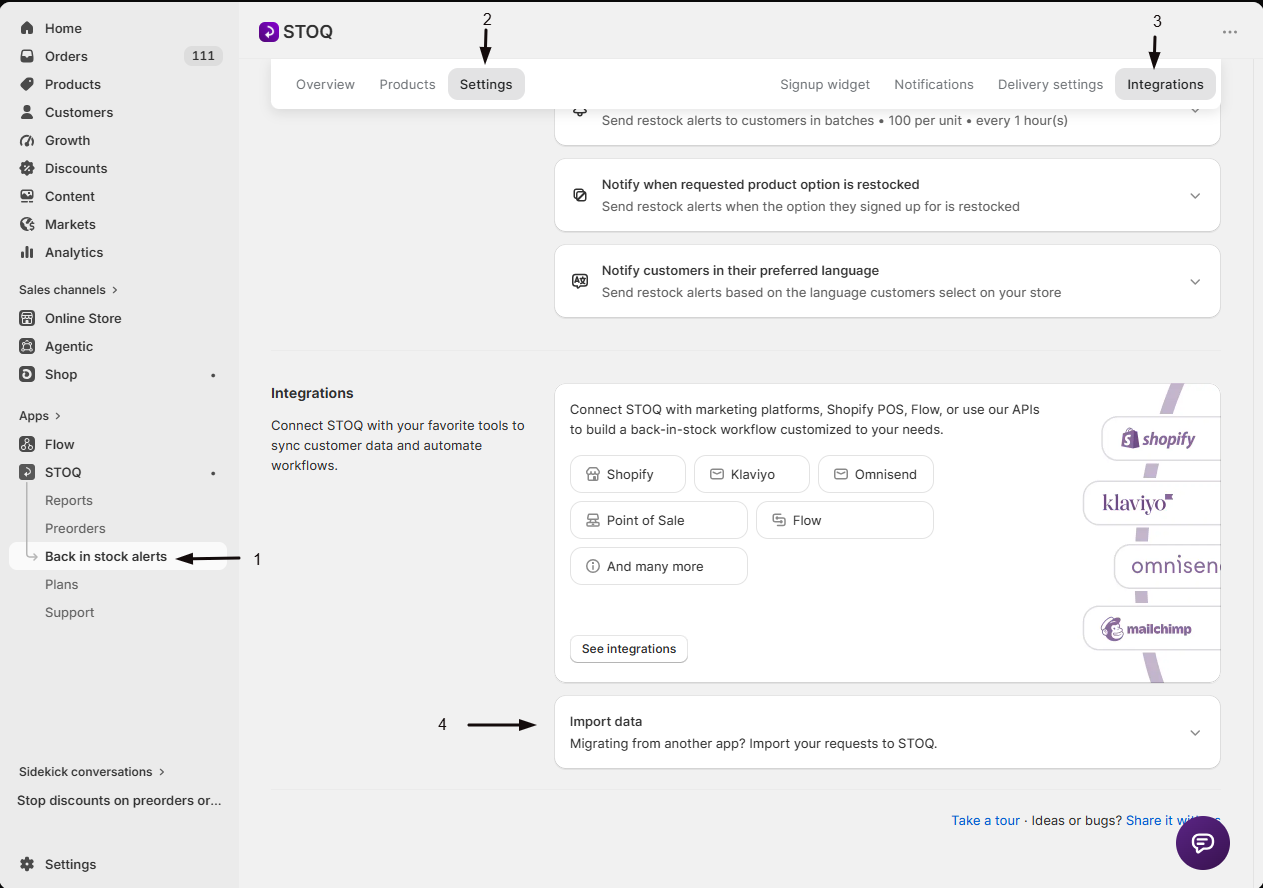Click the Home icon in sidebar
Image resolution: width=1263 pixels, height=888 pixels.
click(27, 28)
